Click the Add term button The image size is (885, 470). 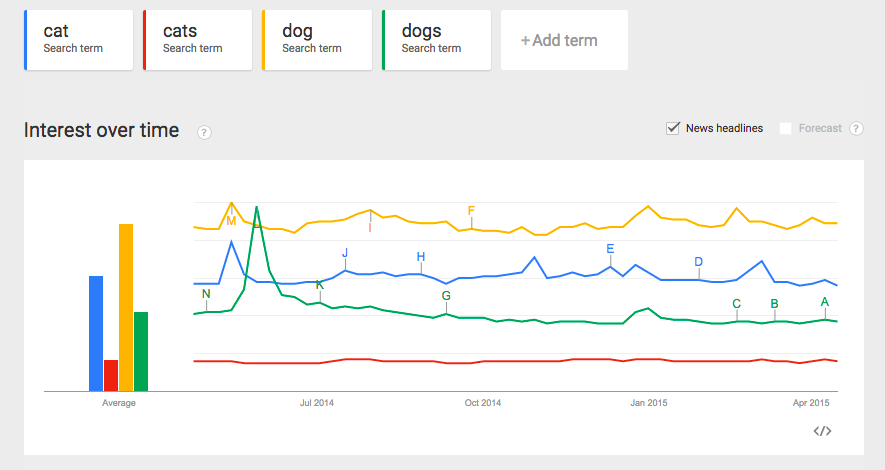click(564, 41)
